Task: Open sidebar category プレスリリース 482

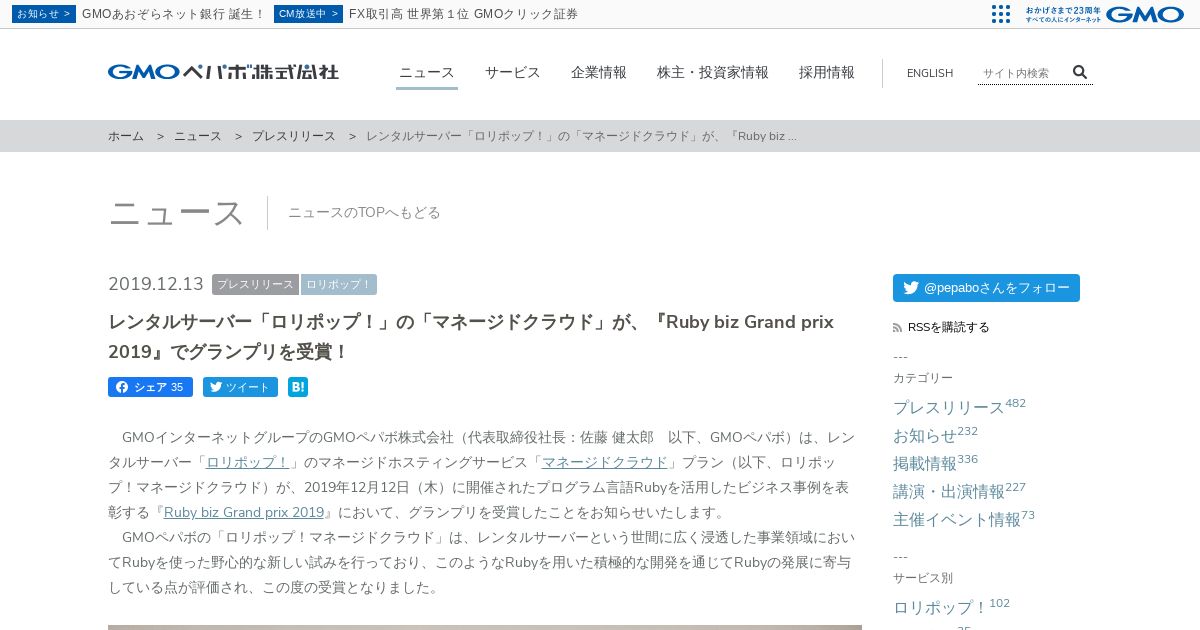Action: [x=959, y=406]
